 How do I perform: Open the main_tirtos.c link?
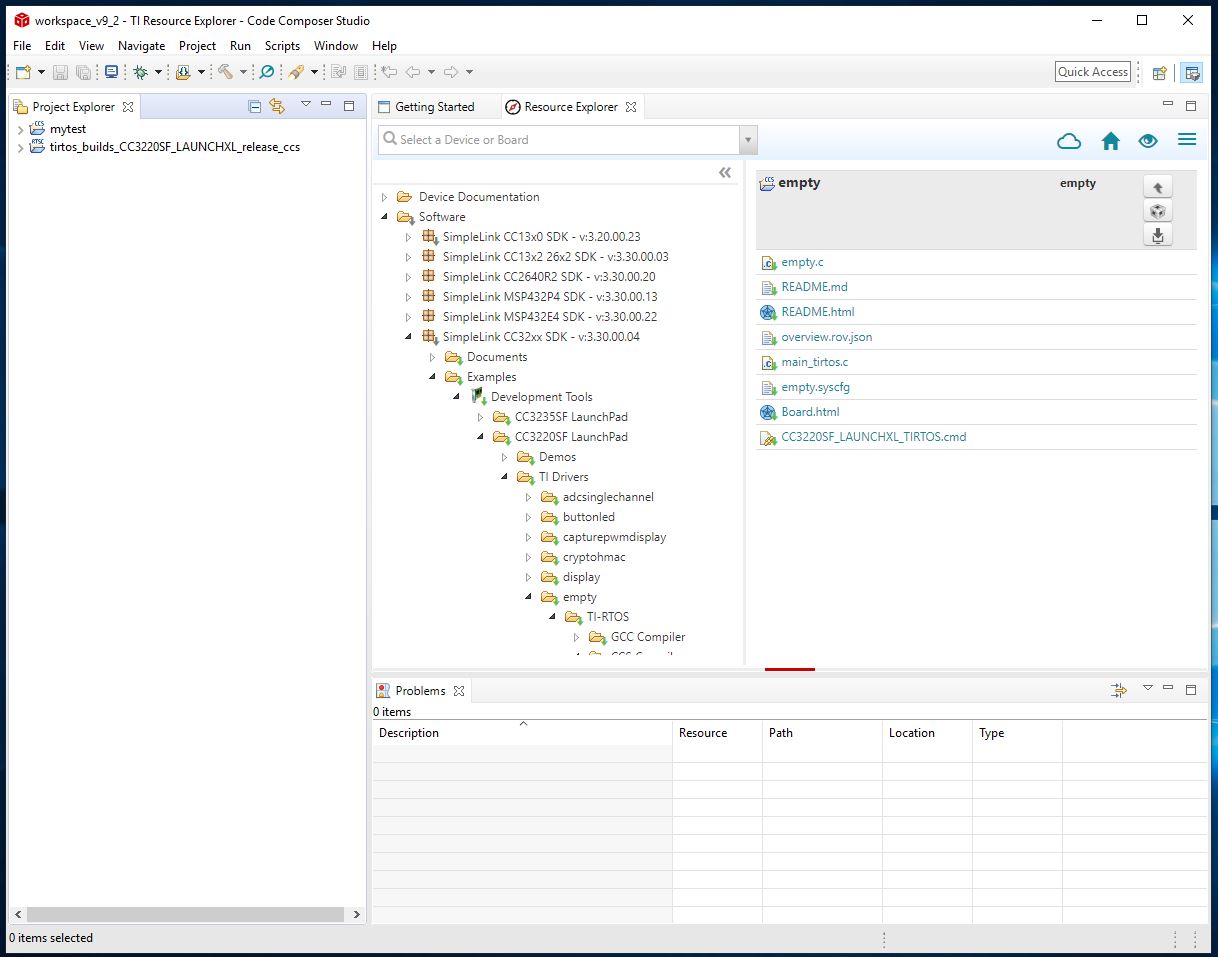pos(814,362)
